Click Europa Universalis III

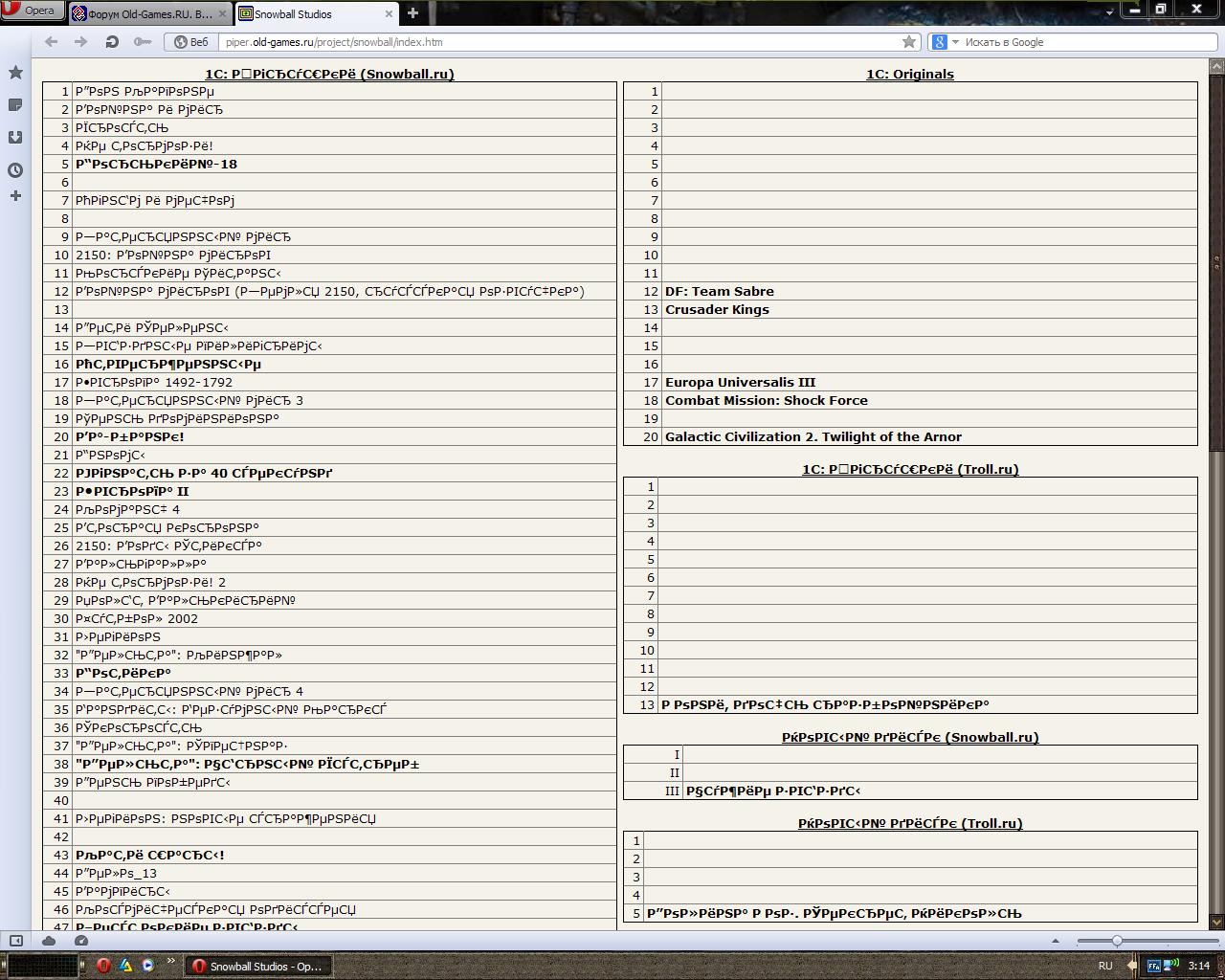pyautogui.click(x=740, y=382)
